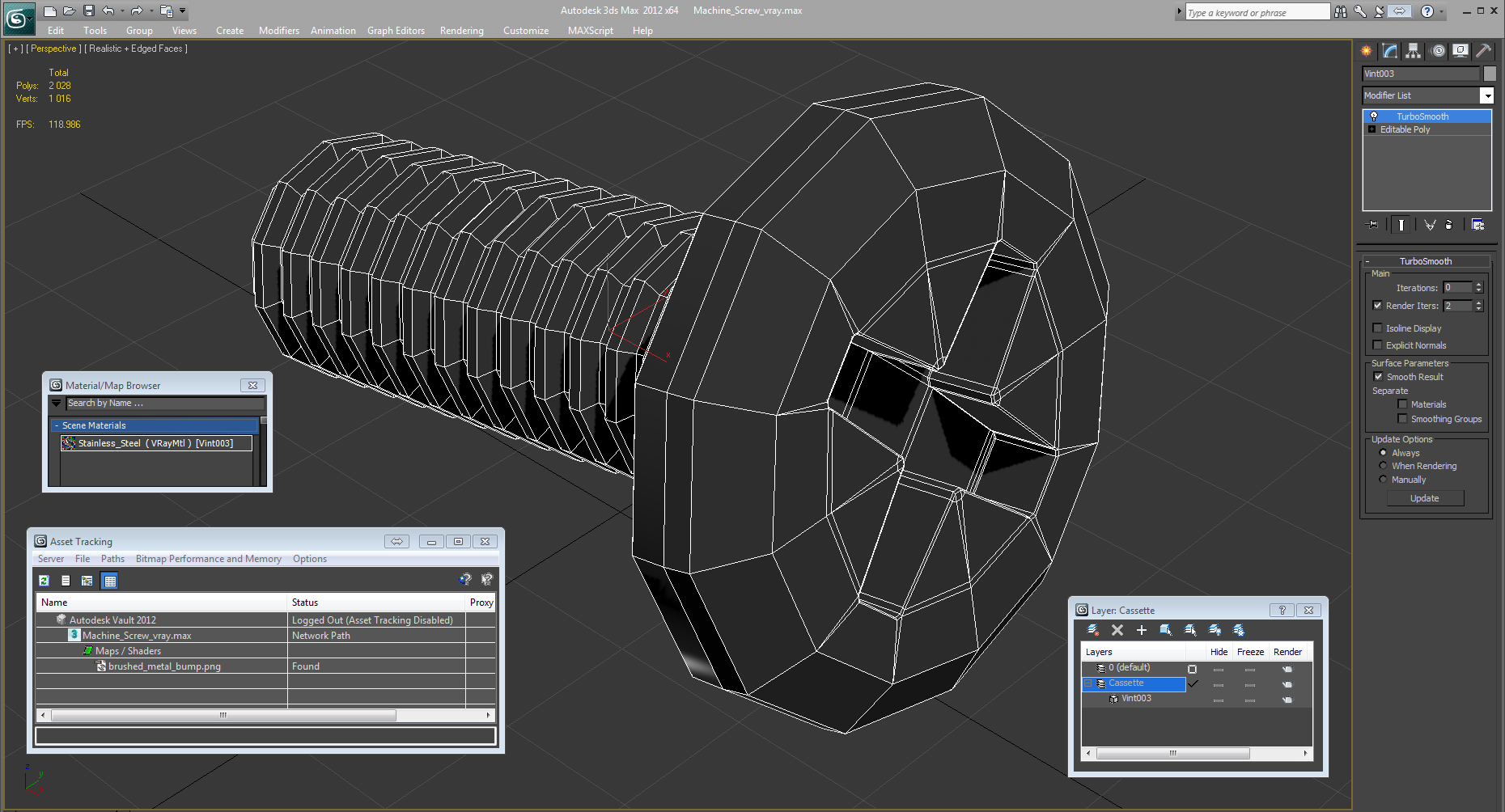
Task: Click Refresh icon in Asset Tracking toolbar
Action: (x=45, y=581)
